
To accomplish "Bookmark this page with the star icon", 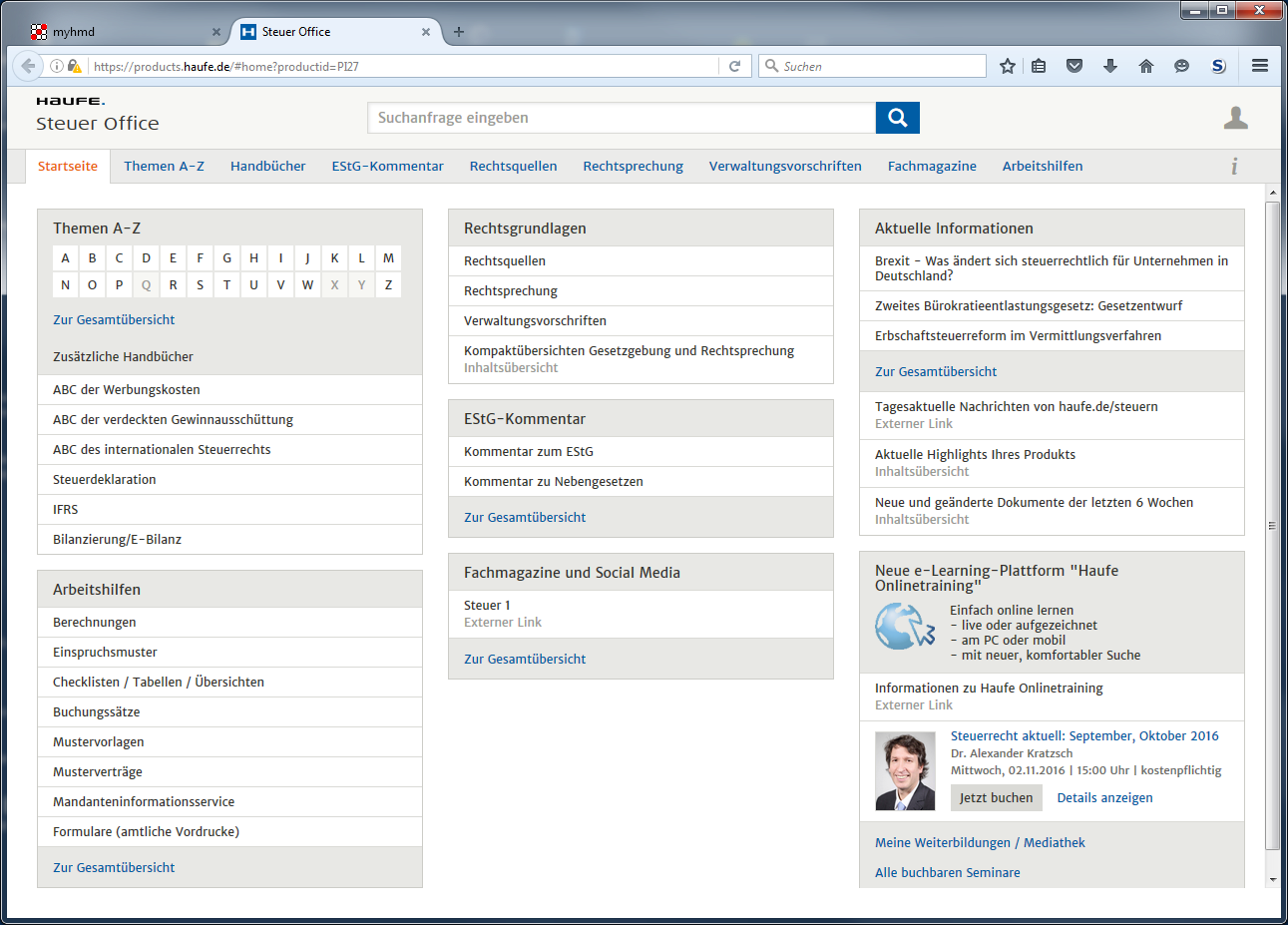I will pos(1008,66).
